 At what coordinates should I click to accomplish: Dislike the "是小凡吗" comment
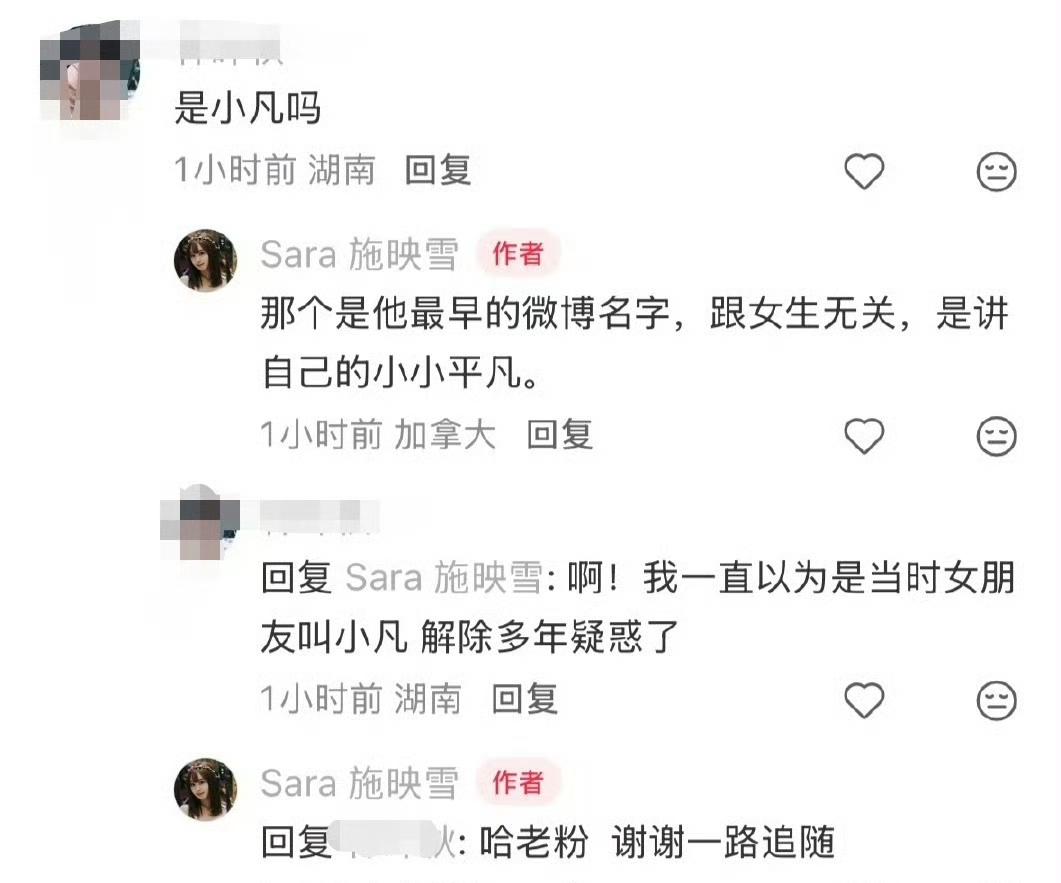[996, 171]
